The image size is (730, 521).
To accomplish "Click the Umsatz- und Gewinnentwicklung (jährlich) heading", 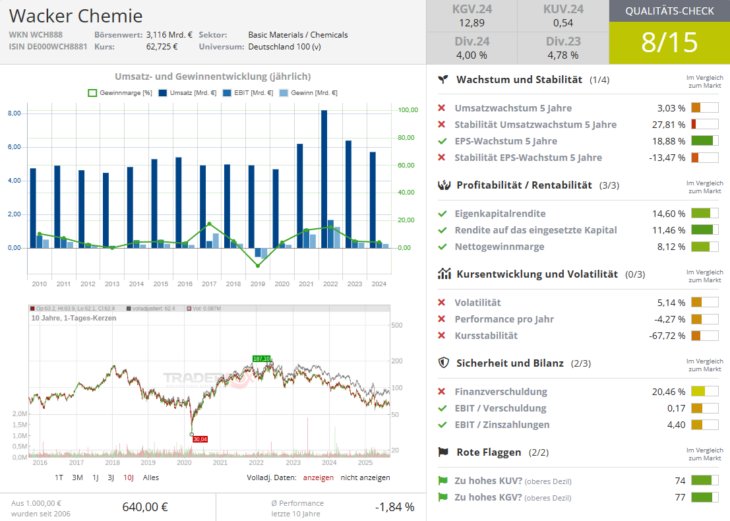I will [213, 76].
